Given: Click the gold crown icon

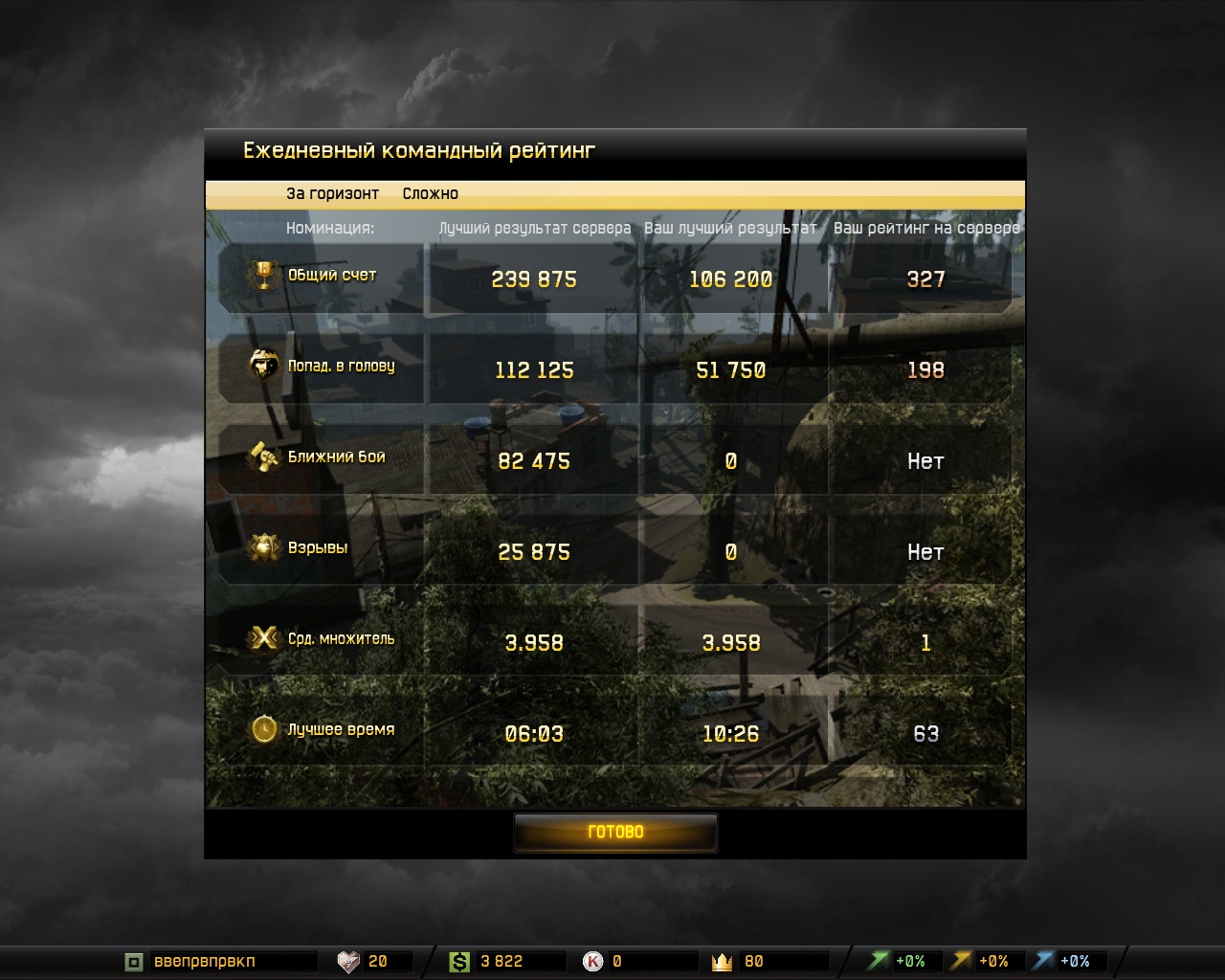Looking at the screenshot, I should click(x=723, y=962).
